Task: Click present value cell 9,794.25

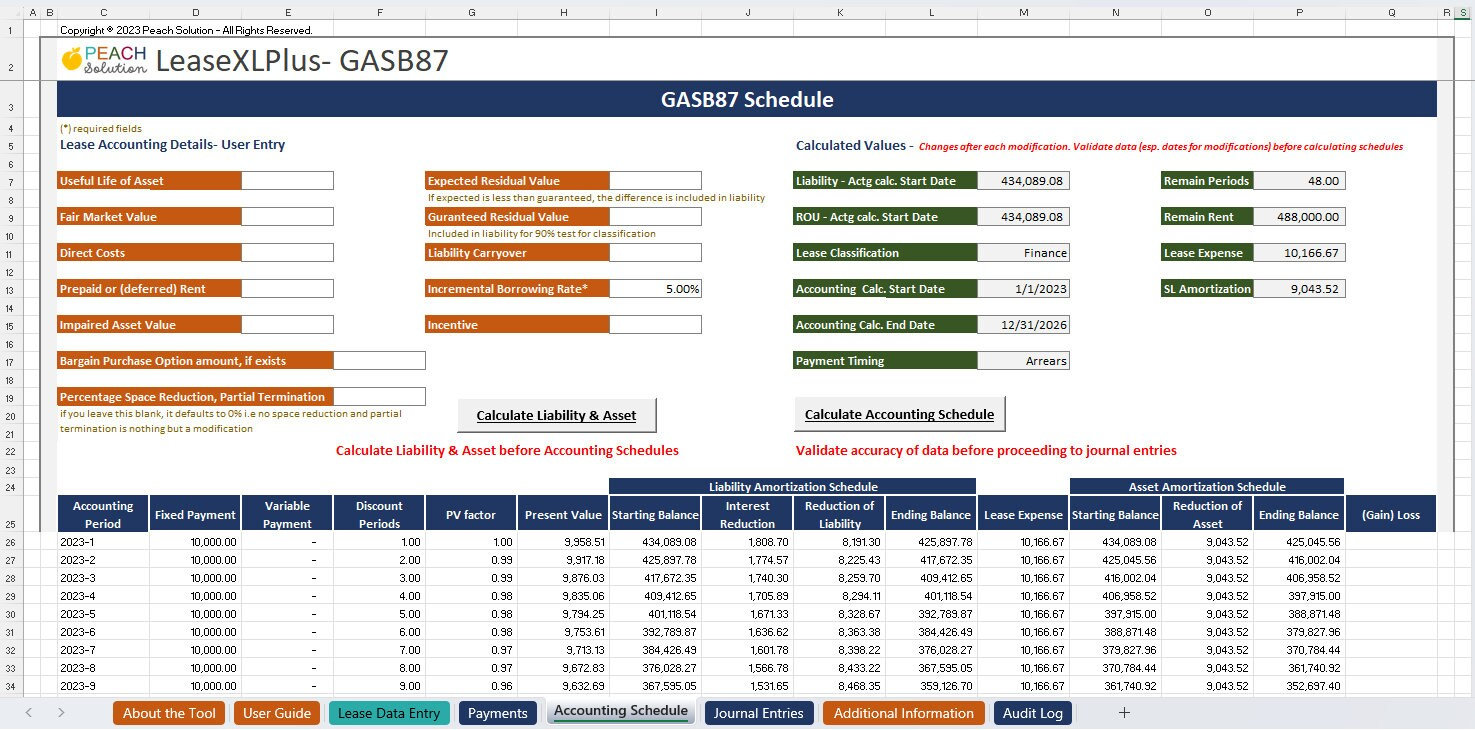Action: 563,614
